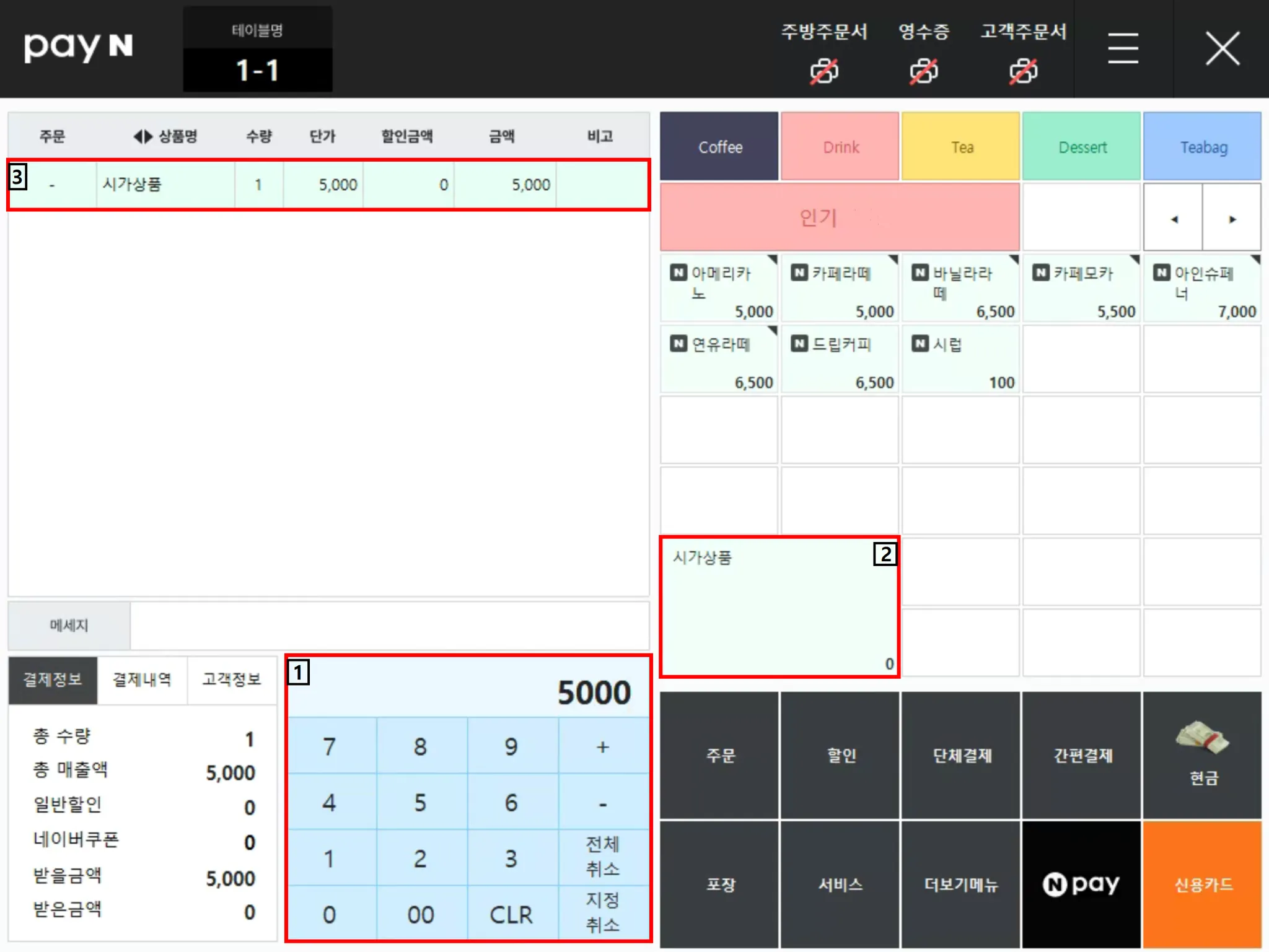Image resolution: width=1269 pixels, height=952 pixels.
Task: Click the 할인 discount button
Action: 840,755
